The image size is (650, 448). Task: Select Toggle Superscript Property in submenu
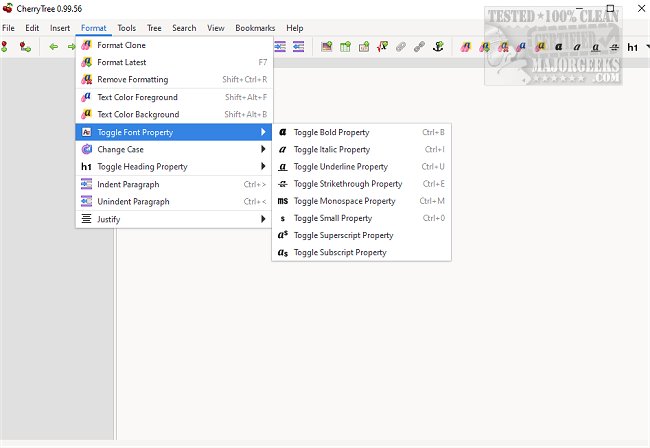[361, 235]
